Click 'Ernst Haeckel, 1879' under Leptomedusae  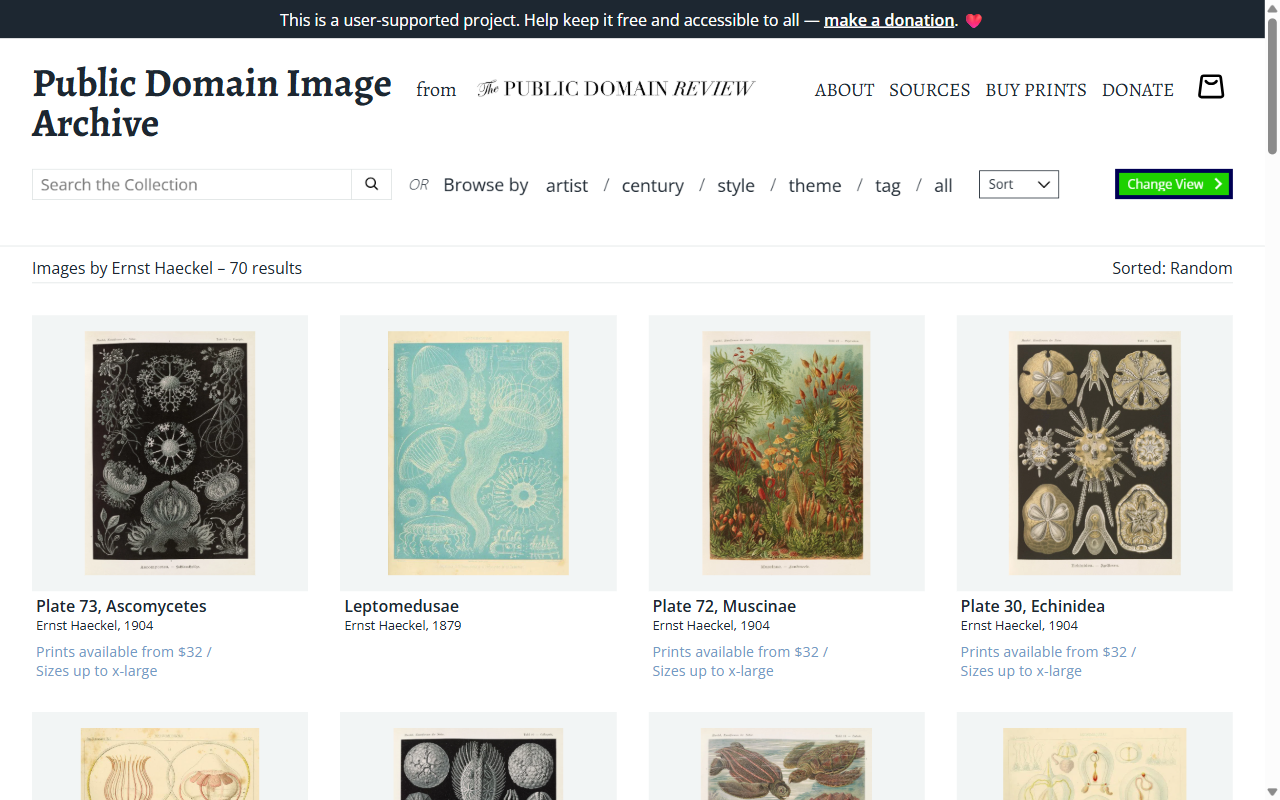point(403,626)
